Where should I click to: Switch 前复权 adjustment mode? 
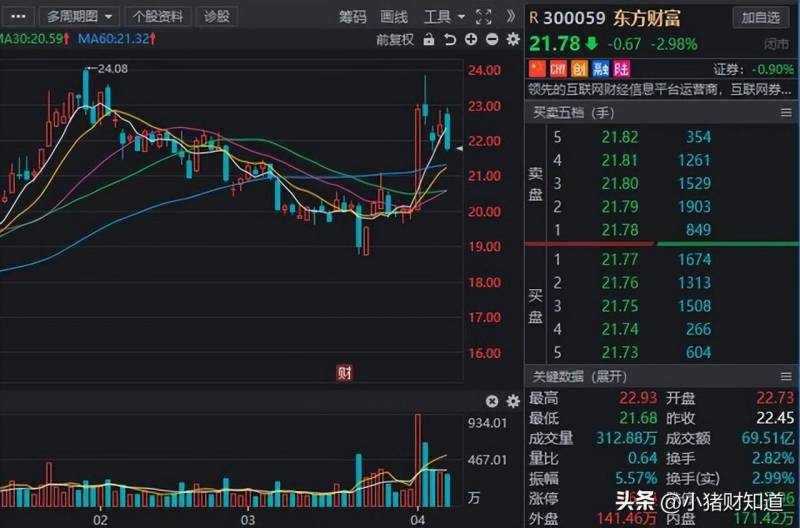(394, 39)
